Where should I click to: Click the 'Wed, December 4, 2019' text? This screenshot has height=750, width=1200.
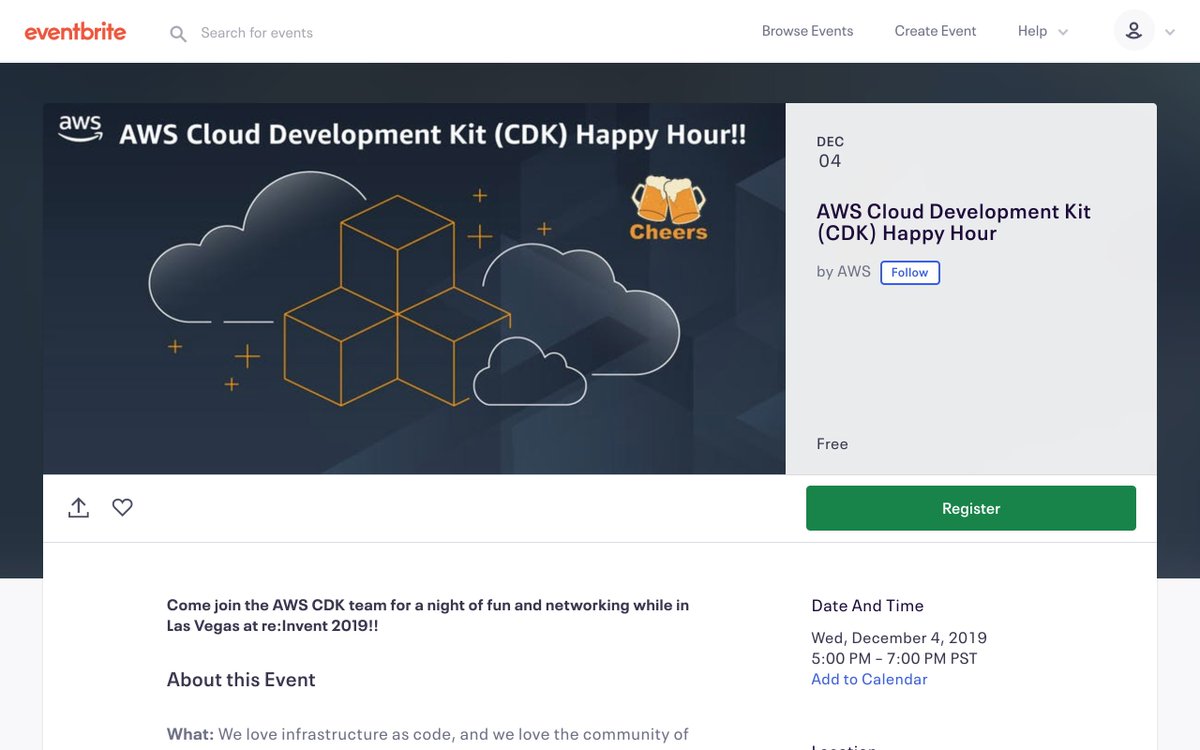[899, 638]
